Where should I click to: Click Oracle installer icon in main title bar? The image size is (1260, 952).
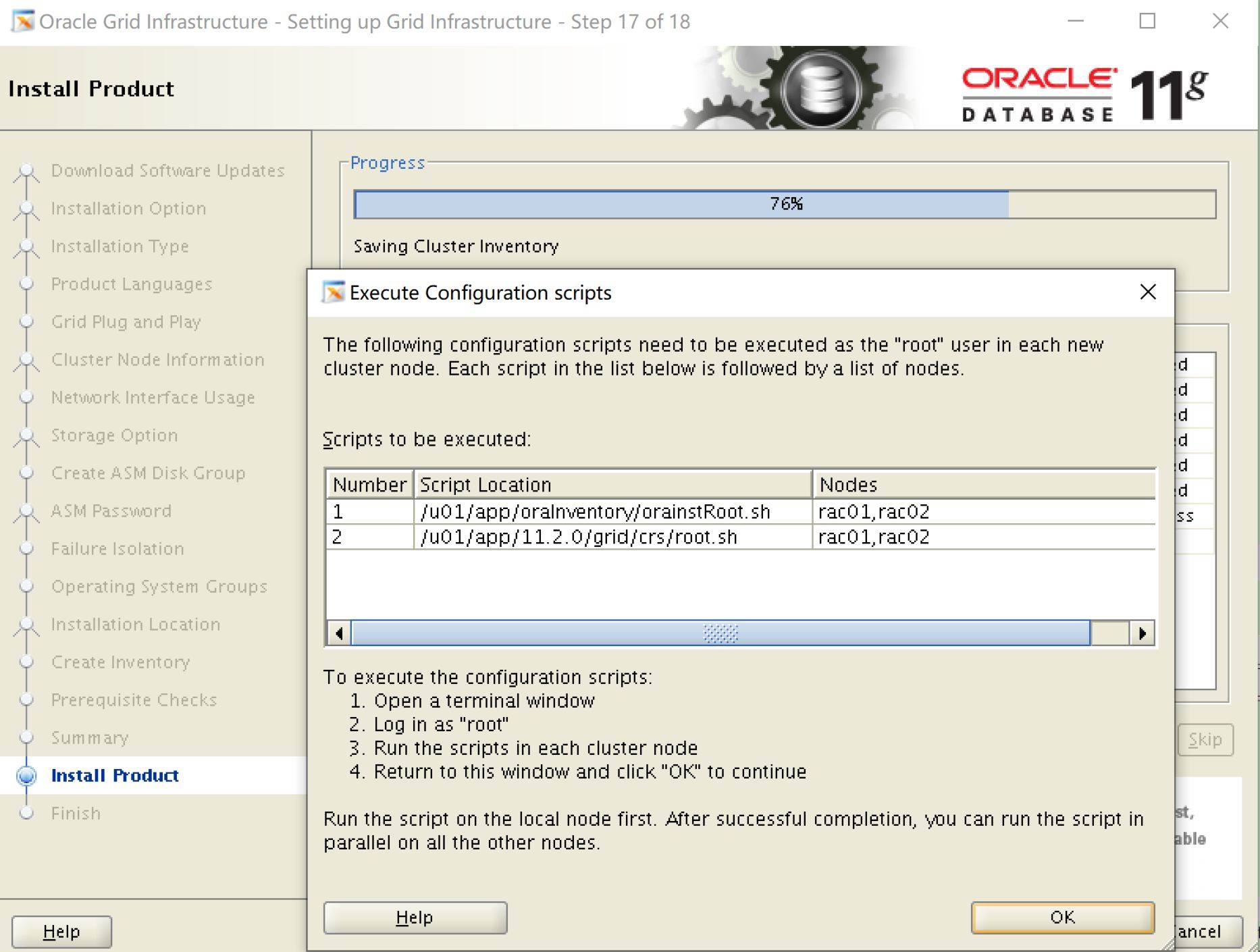click(x=22, y=22)
